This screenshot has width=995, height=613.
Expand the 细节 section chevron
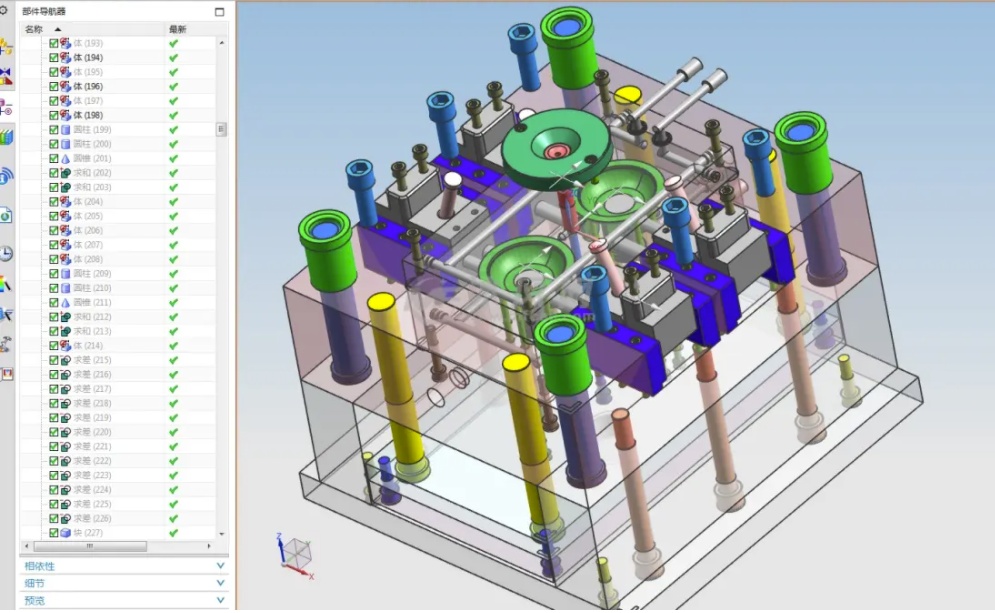(x=220, y=583)
